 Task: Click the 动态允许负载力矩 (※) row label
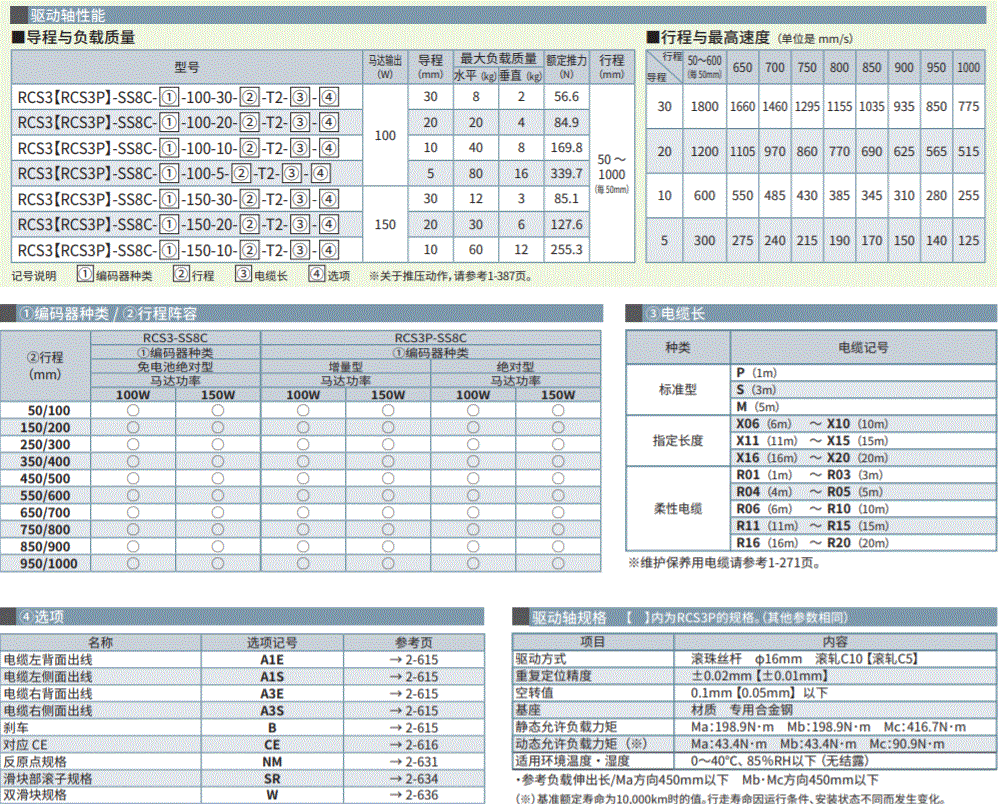[581, 744]
